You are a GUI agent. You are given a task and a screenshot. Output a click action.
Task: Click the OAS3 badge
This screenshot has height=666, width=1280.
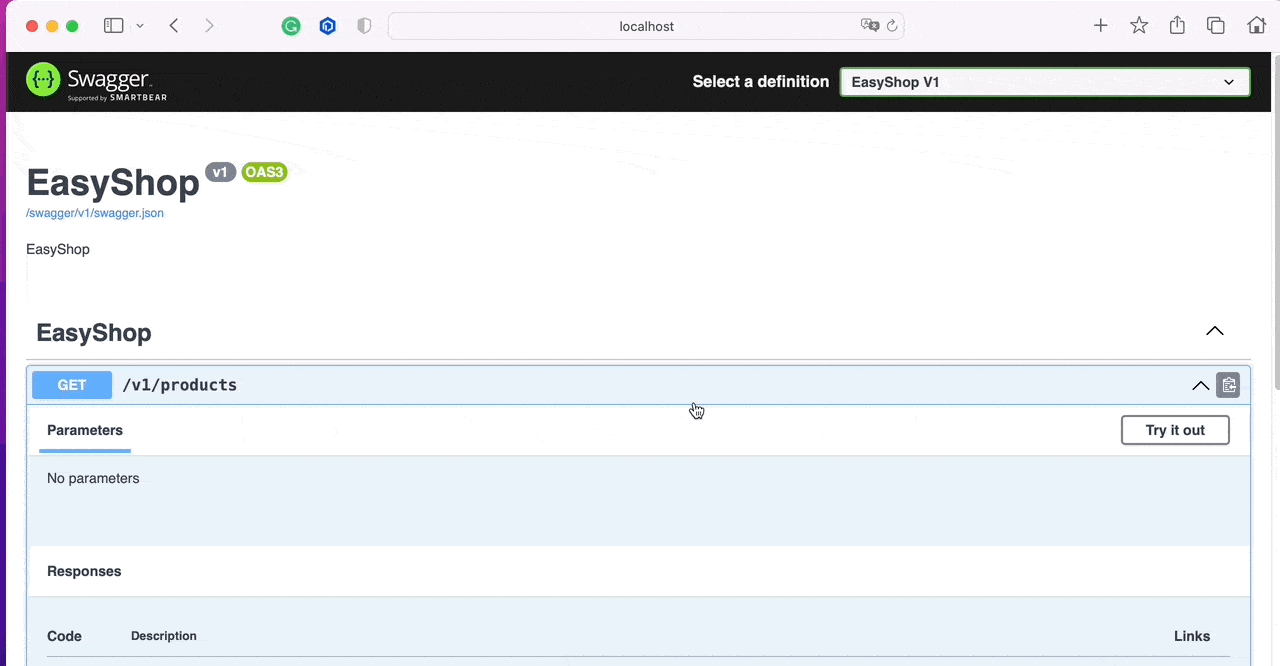pyautogui.click(x=264, y=172)
